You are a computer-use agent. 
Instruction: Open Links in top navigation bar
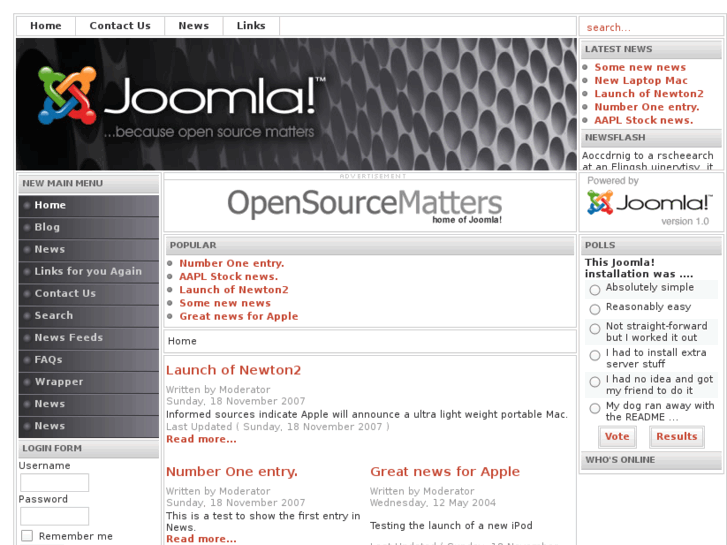(251, 26)
